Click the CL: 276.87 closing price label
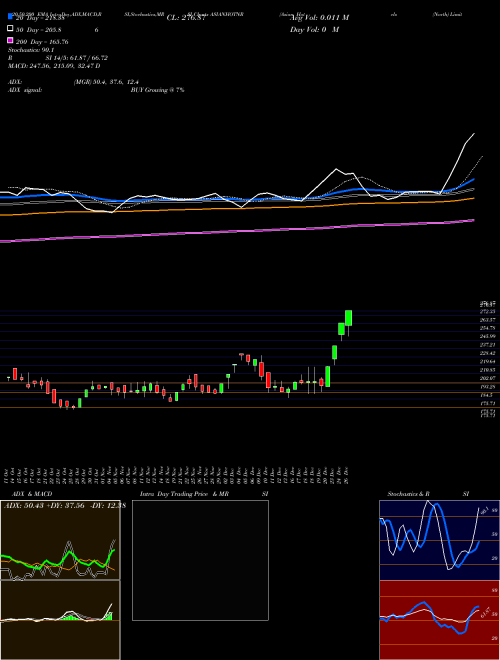Image resolution: width=500 pixels, height=660 pixels. (186, 18)
